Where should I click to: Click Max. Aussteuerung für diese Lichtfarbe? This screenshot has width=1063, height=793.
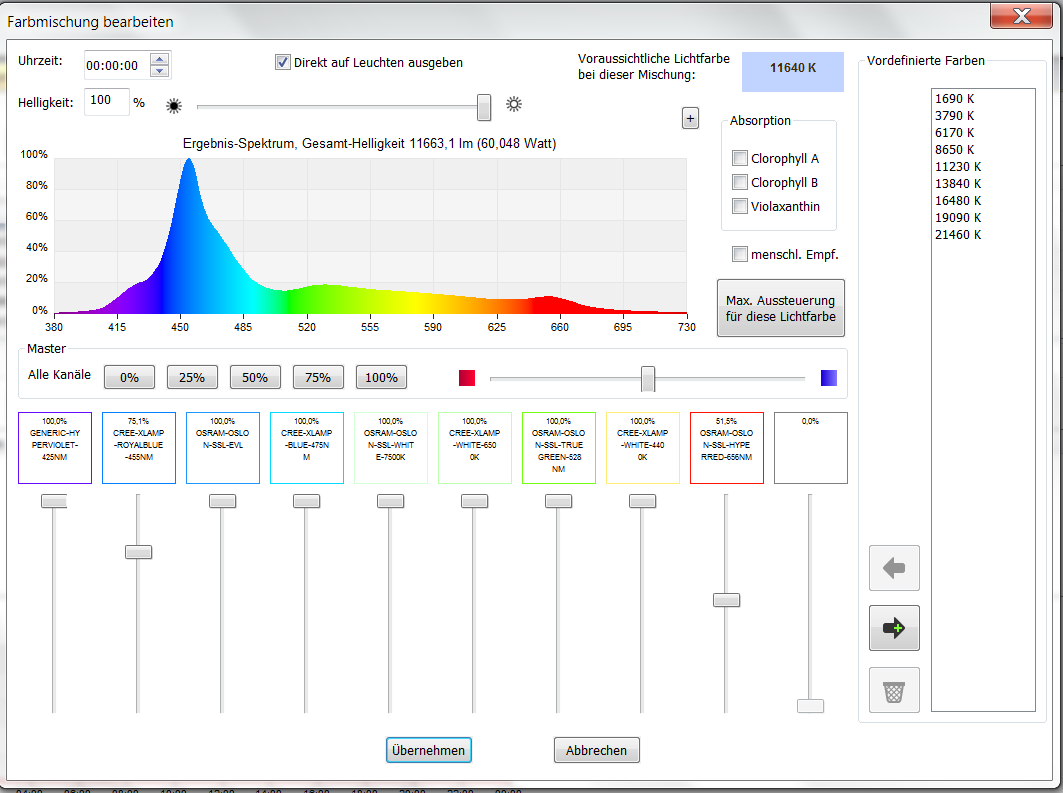click(780, 308)
